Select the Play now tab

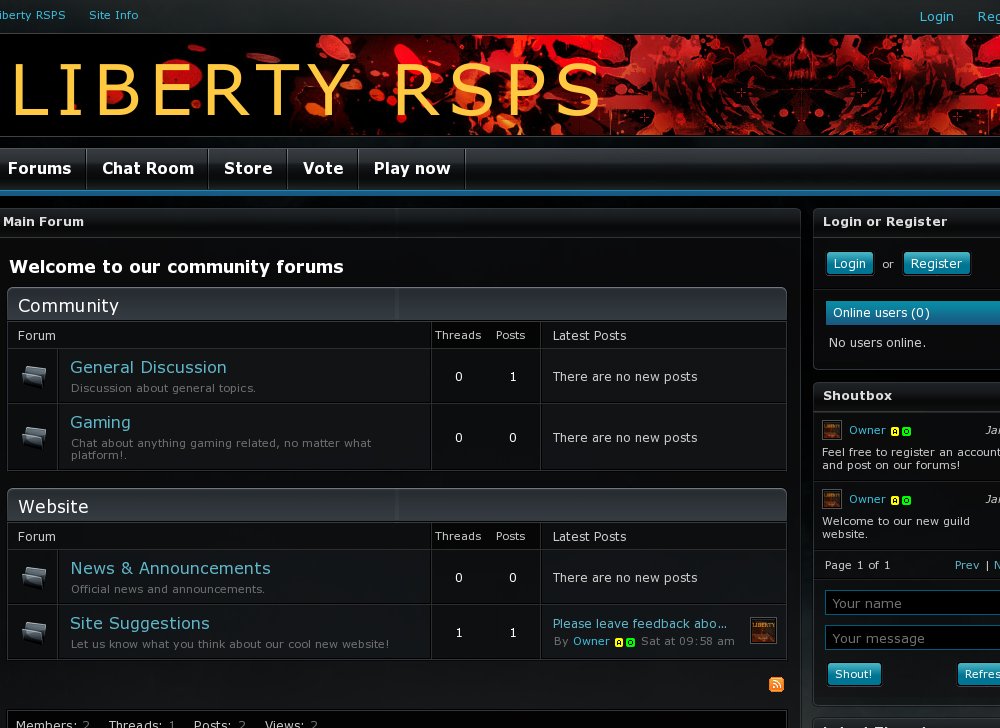click(x=411, y=168)
